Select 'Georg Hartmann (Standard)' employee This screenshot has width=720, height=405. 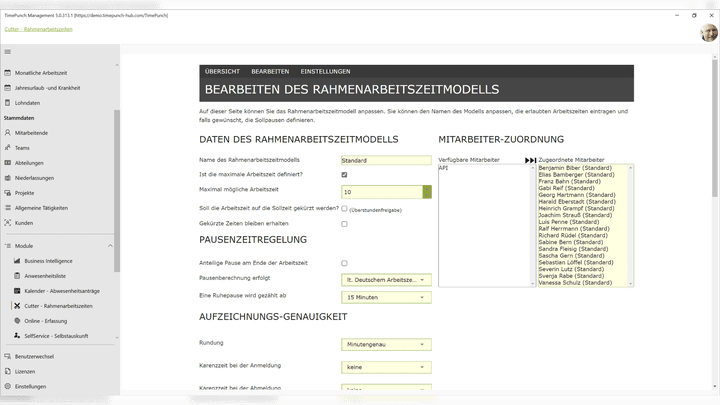point(577,195)
